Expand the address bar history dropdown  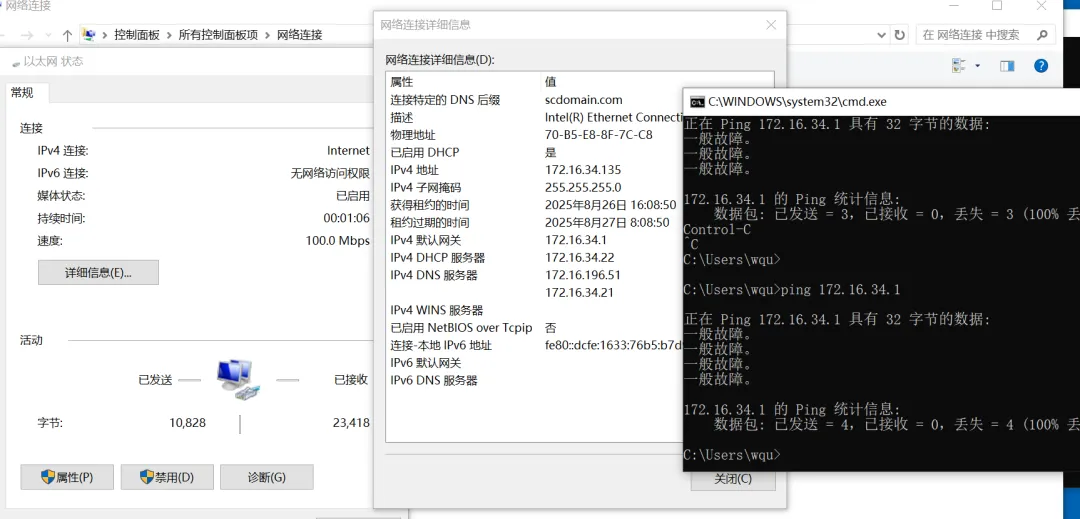tap(882, 34)
